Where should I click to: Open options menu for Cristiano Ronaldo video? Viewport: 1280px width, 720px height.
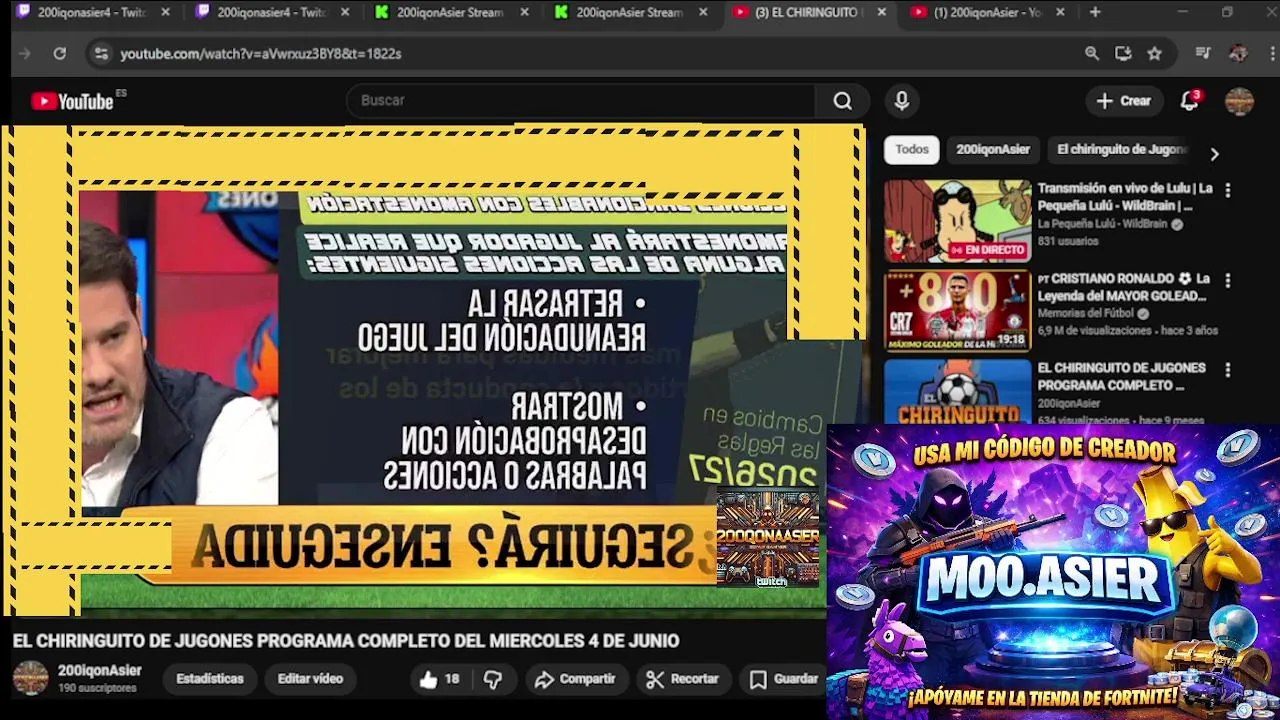click(1228, 280)
